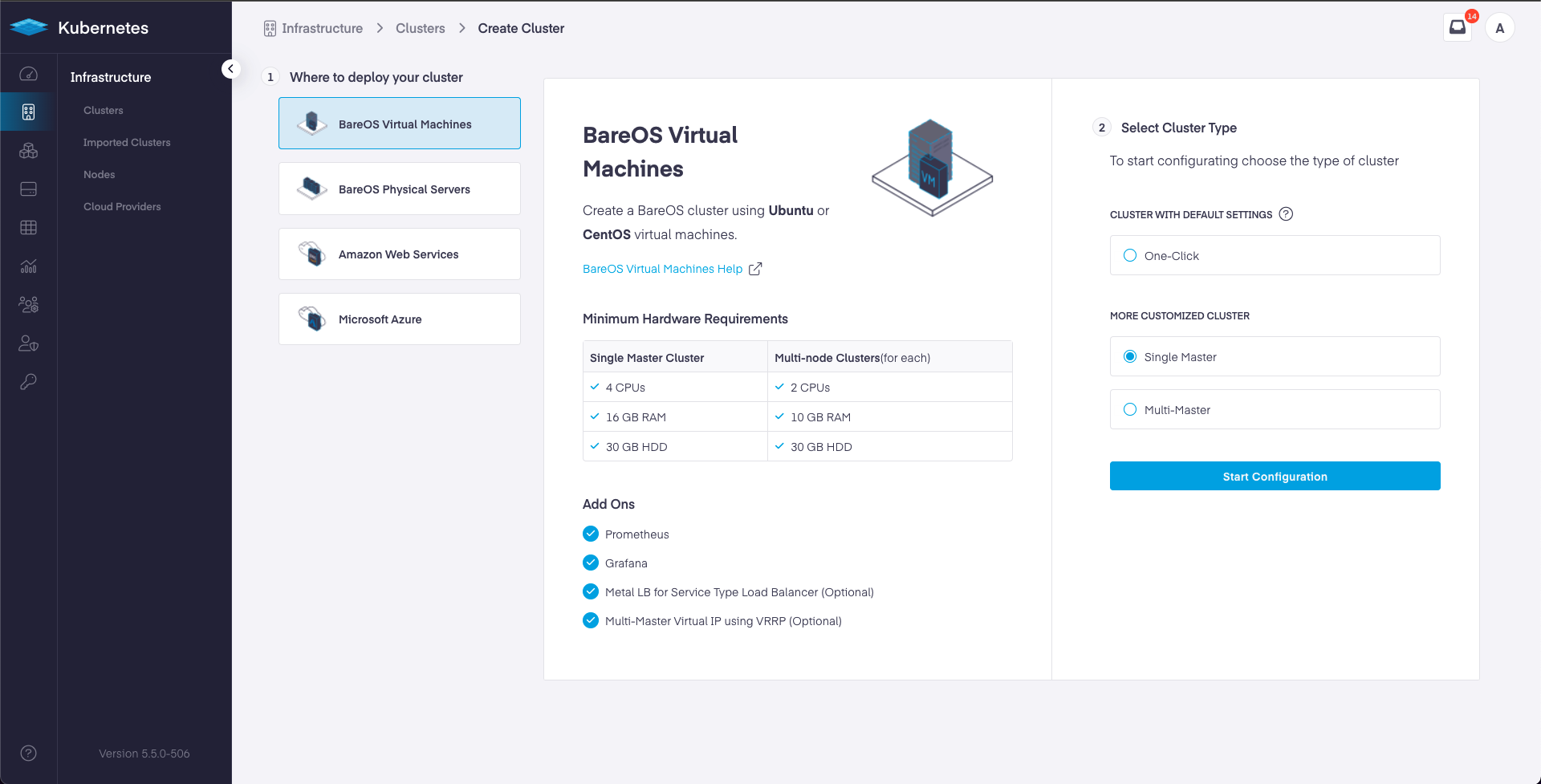Open the user avatar menu labeled A
The image size is (1541, 784).
[1499, 27]
